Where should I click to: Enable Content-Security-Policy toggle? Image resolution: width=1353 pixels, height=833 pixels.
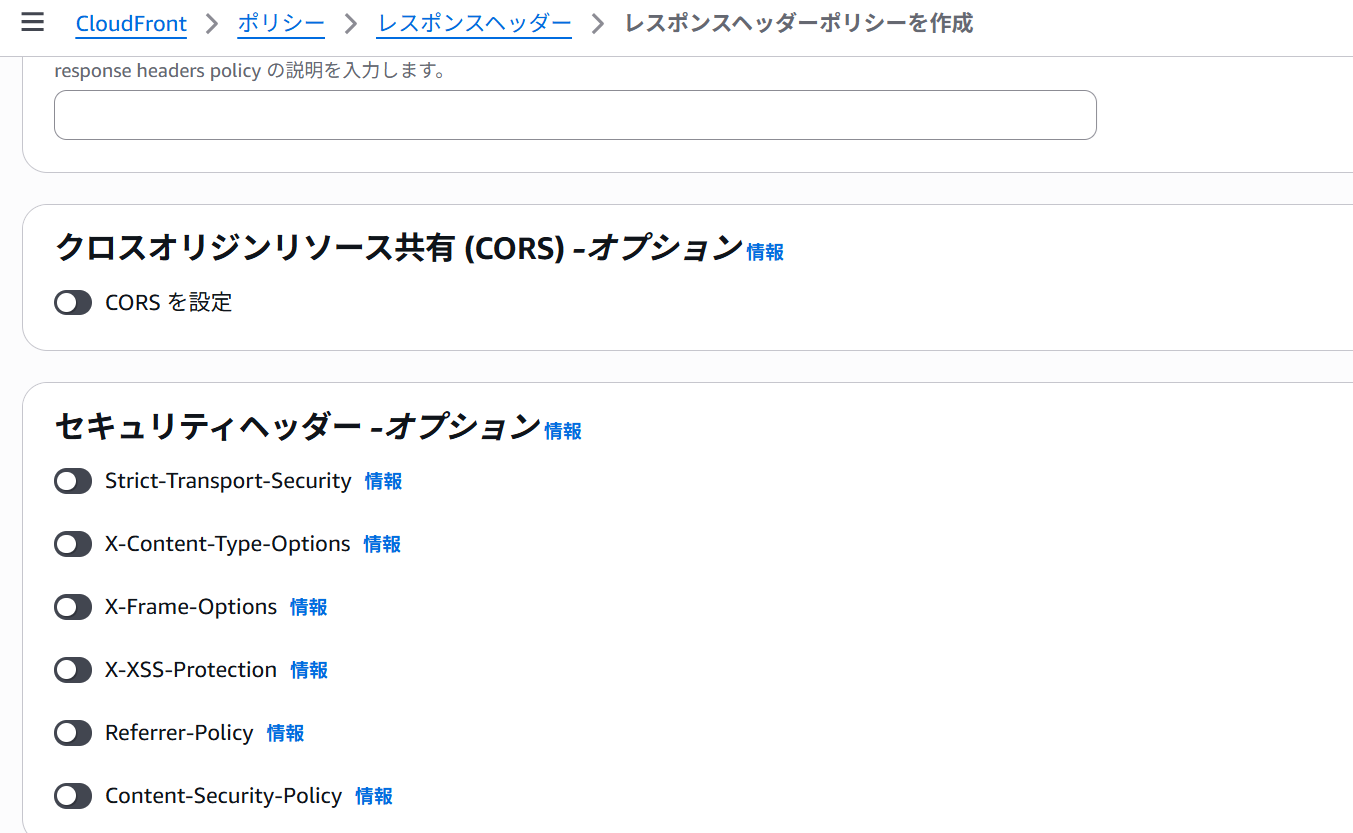(73, 796)
